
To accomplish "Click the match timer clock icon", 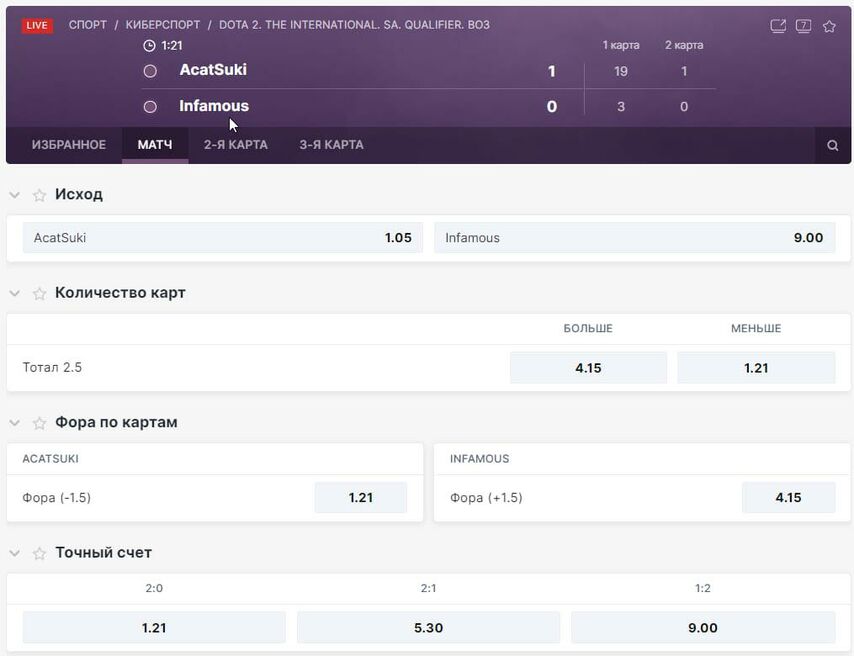I will (149, 46).
